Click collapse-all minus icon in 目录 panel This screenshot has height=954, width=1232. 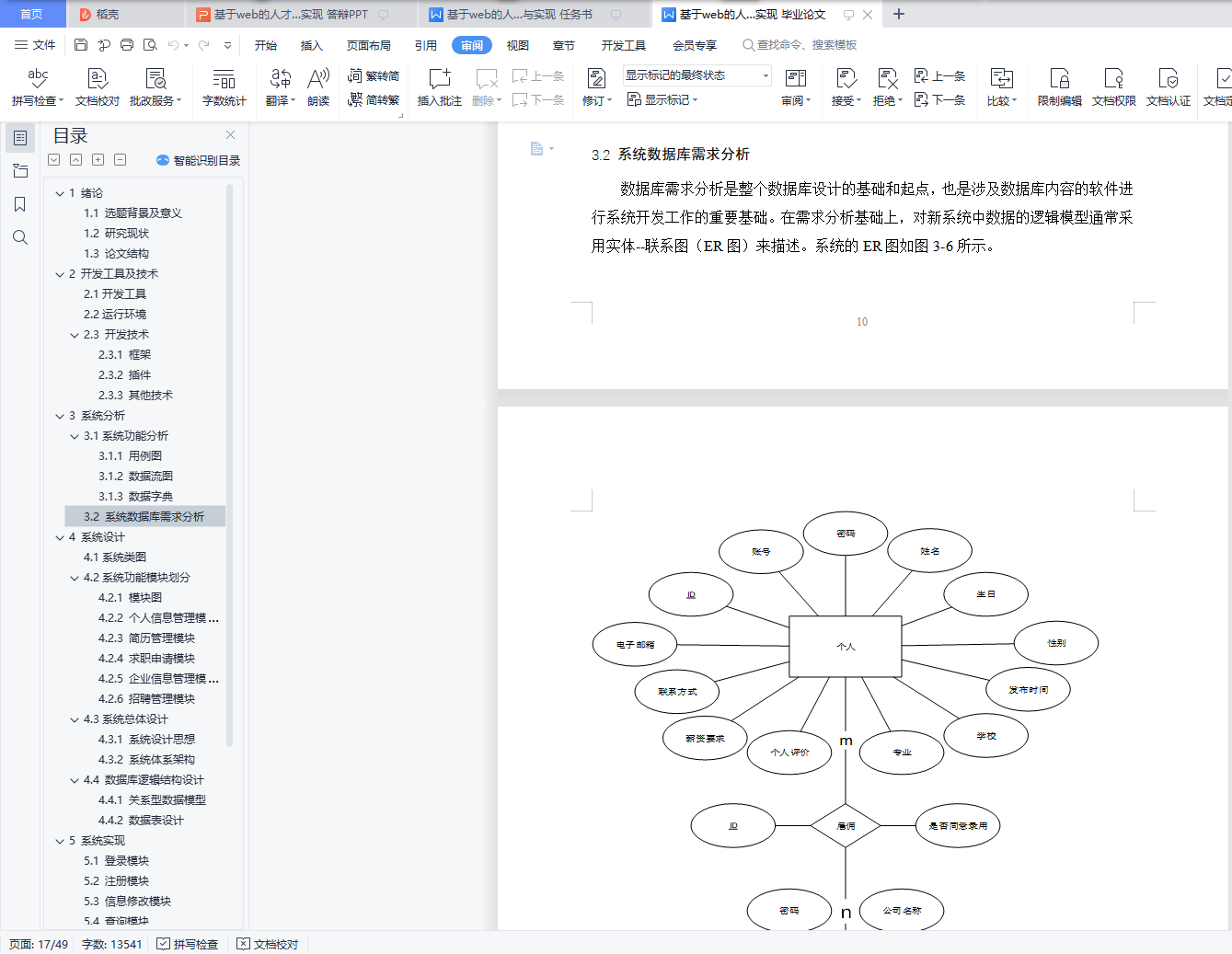pyautogui.click(x=120, y=160)
